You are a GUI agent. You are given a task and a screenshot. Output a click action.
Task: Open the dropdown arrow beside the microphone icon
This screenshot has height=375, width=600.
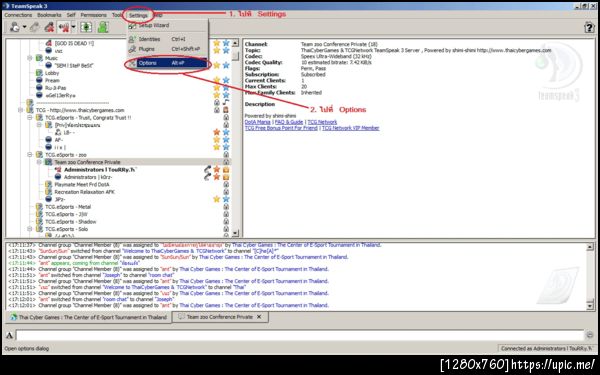[x=73, y=27]
